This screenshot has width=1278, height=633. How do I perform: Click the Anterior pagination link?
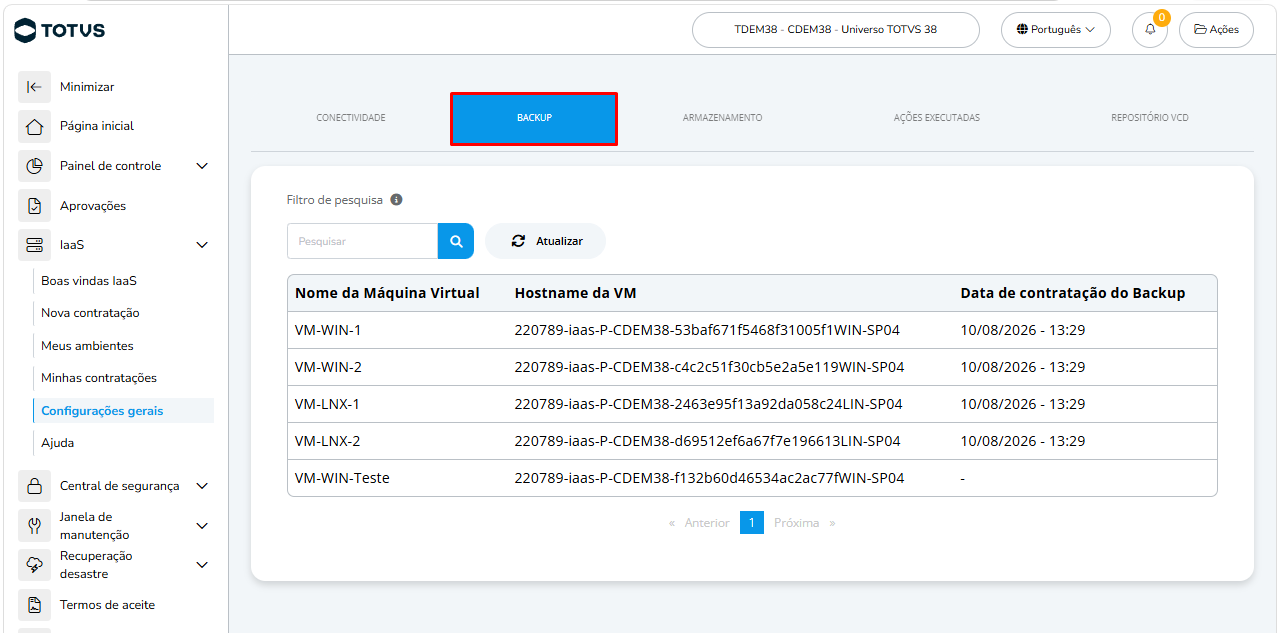click(x=706, y=523)
